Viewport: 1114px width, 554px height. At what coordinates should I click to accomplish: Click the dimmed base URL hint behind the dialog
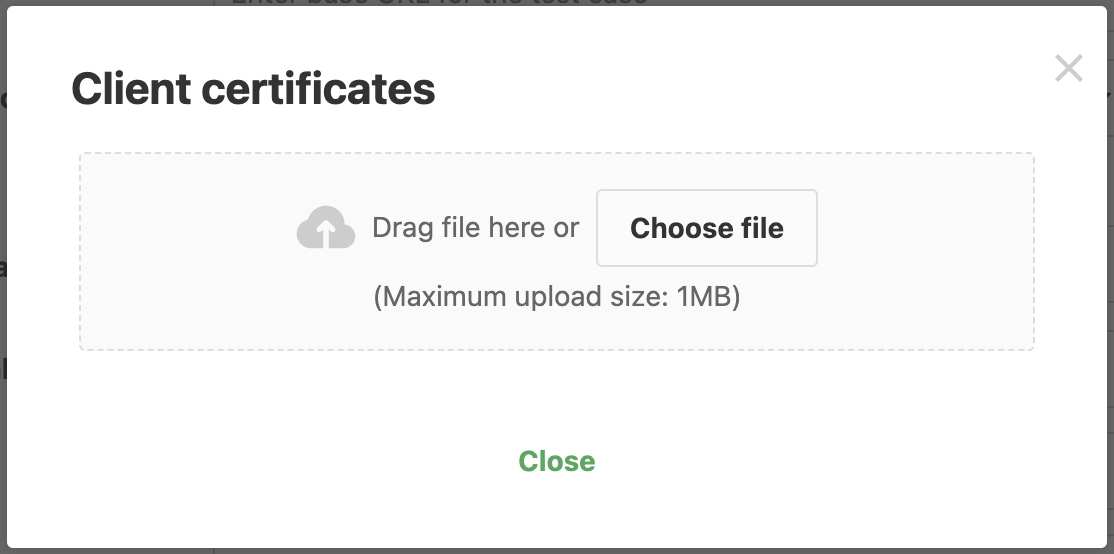(439, 2)
